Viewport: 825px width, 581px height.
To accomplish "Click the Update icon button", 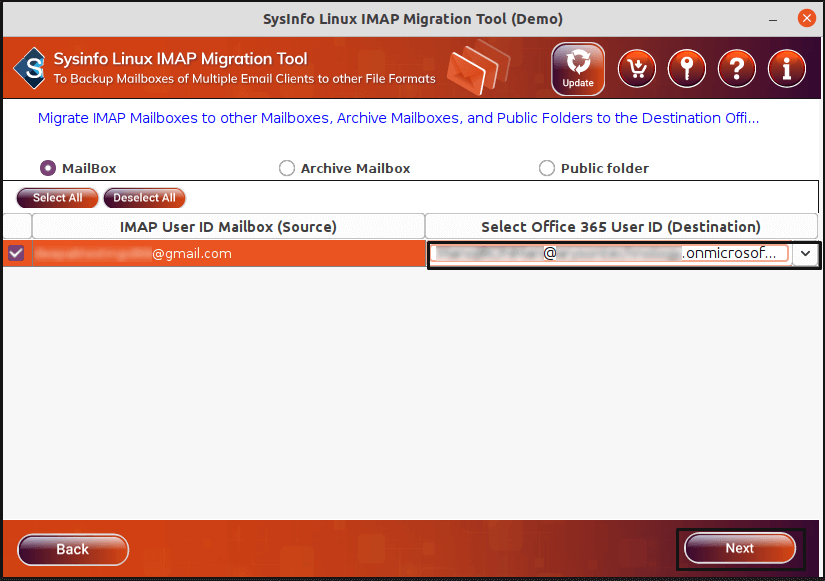I will 578,69.
